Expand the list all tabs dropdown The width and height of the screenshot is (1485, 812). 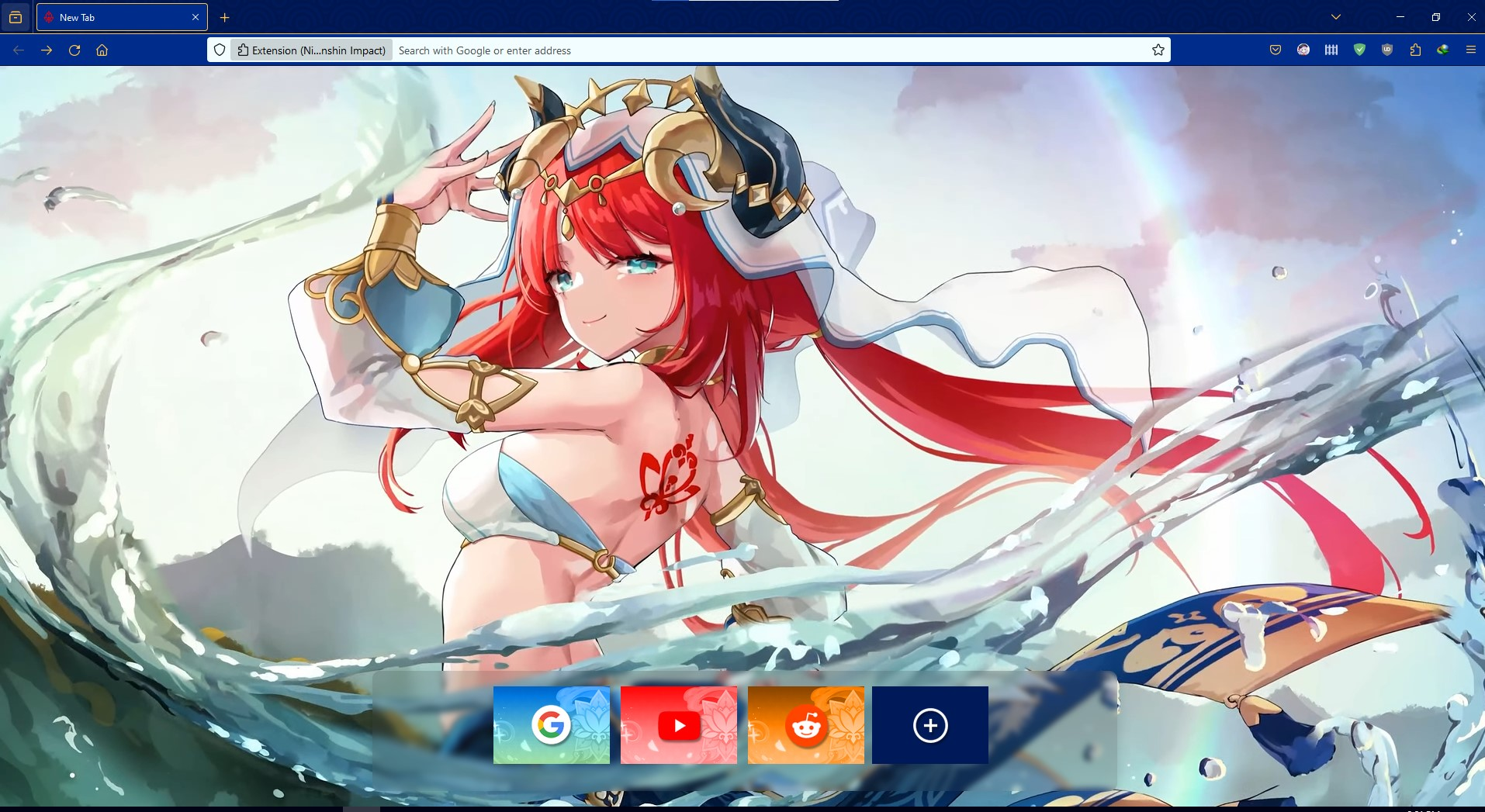tap(1336, 17)
